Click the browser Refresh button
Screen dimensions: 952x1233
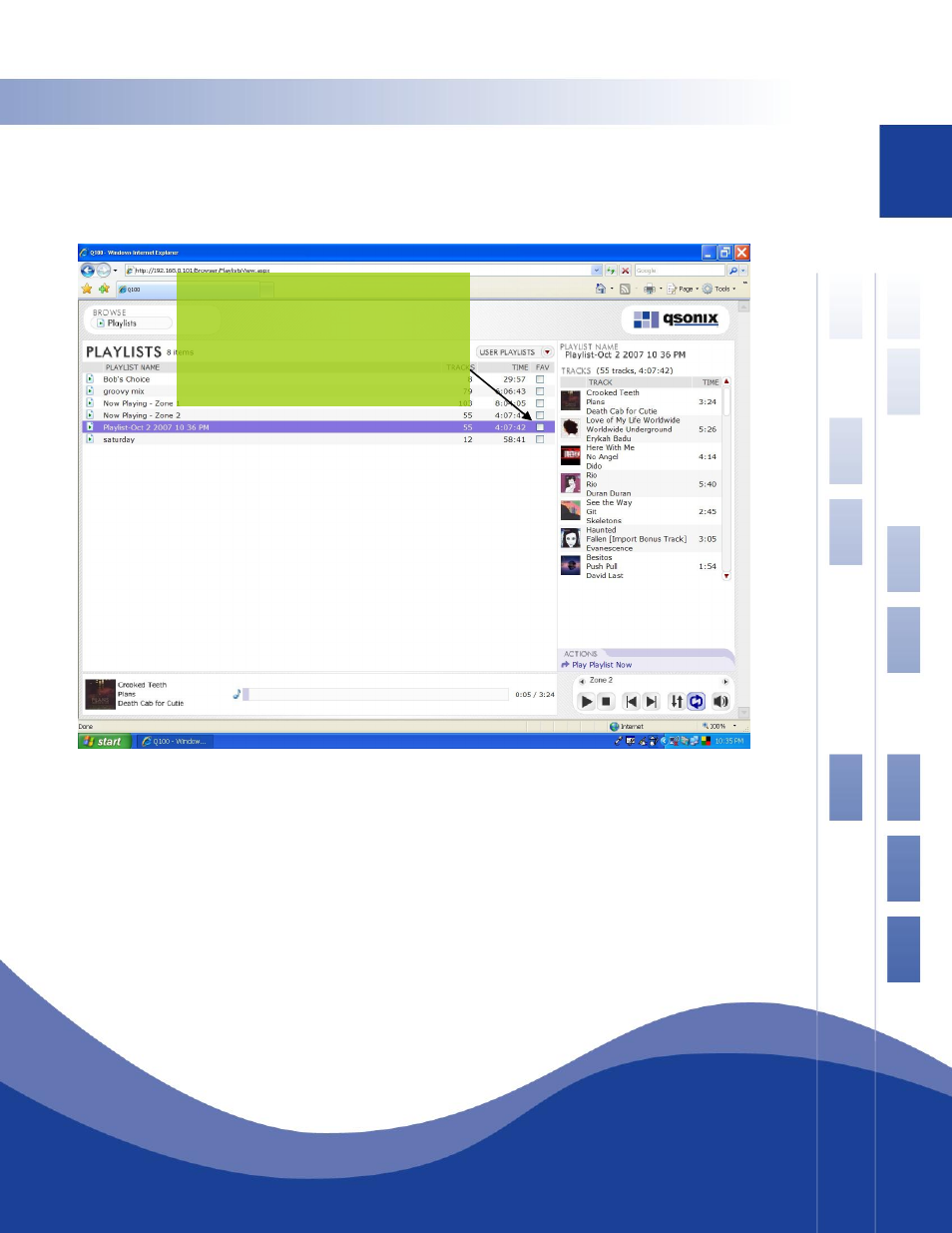tap(611, 271)
